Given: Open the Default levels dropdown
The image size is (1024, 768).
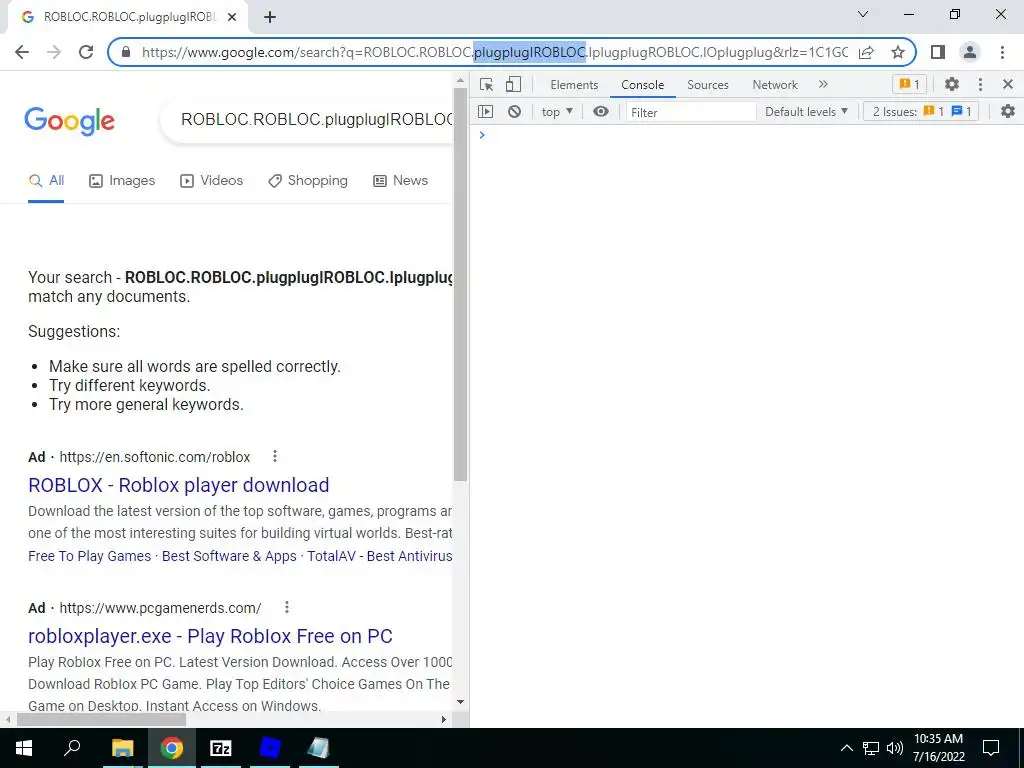Looking at the screenshot, I should (806, 112).
